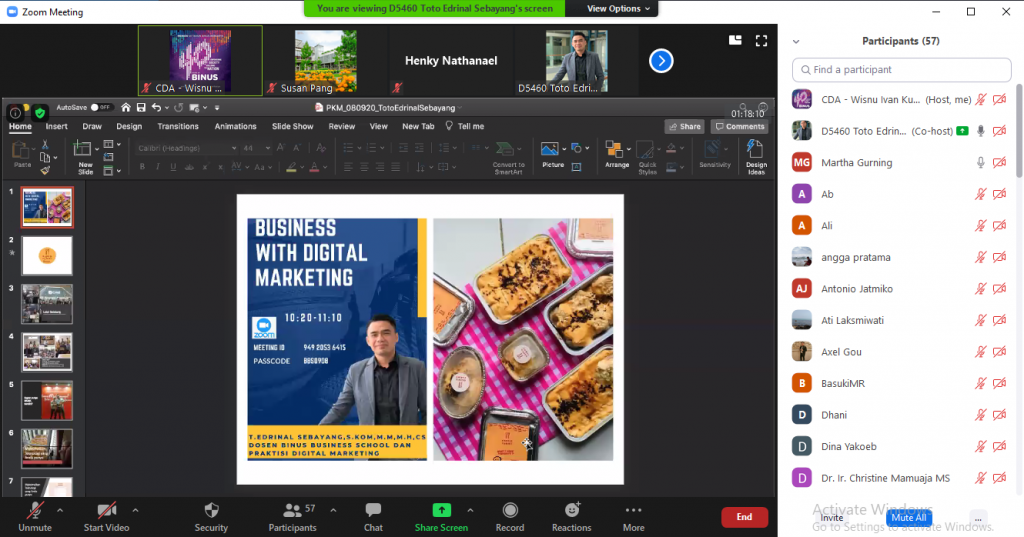Show next video thumbnails with blue arrow
This screenshot has height=537, width=1024.
[661, 61]
